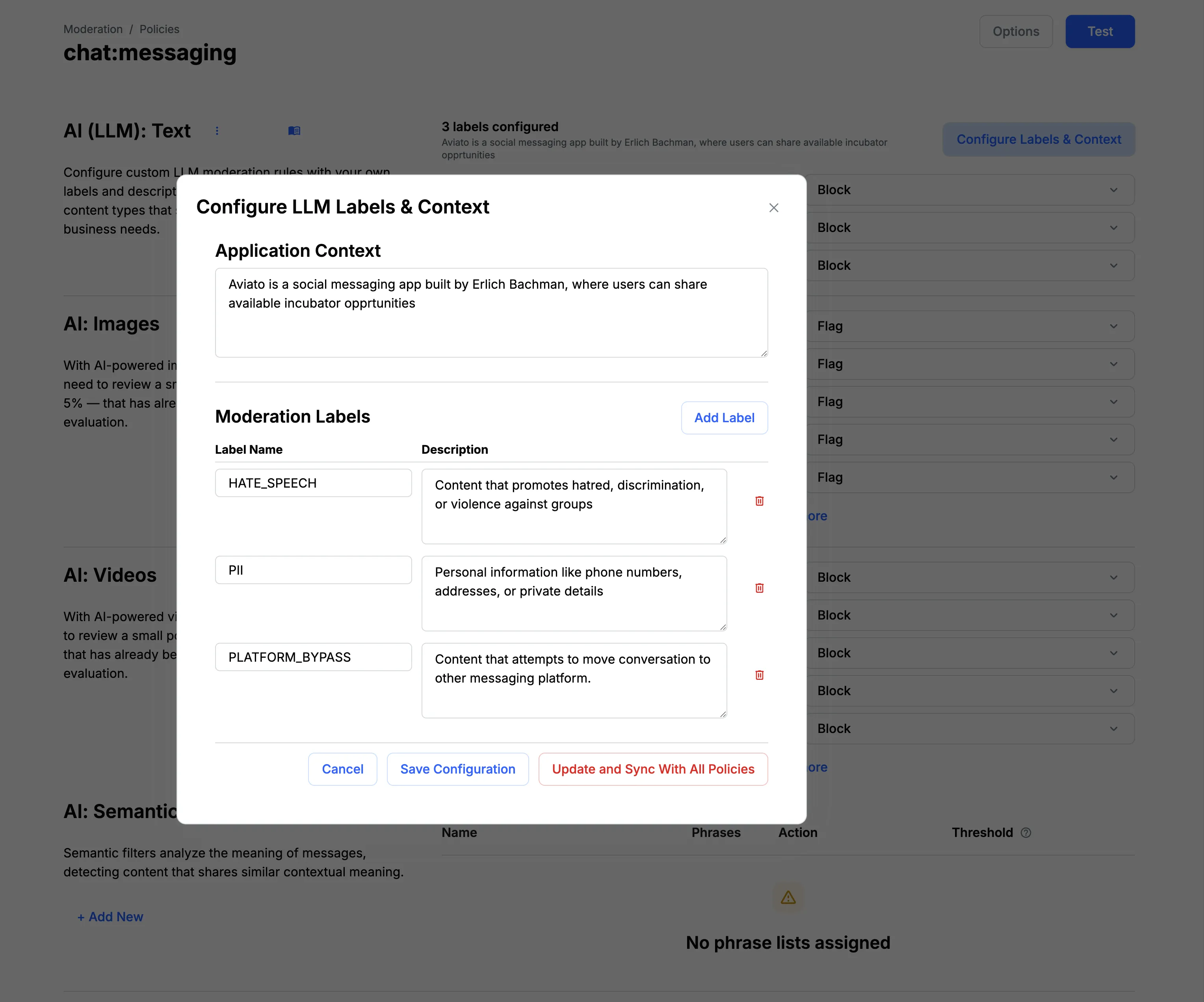Screen dimensions: 1204x1002
Task: Open the fourth Flag dropdown in AI Images section
Action: click(970, 440)
